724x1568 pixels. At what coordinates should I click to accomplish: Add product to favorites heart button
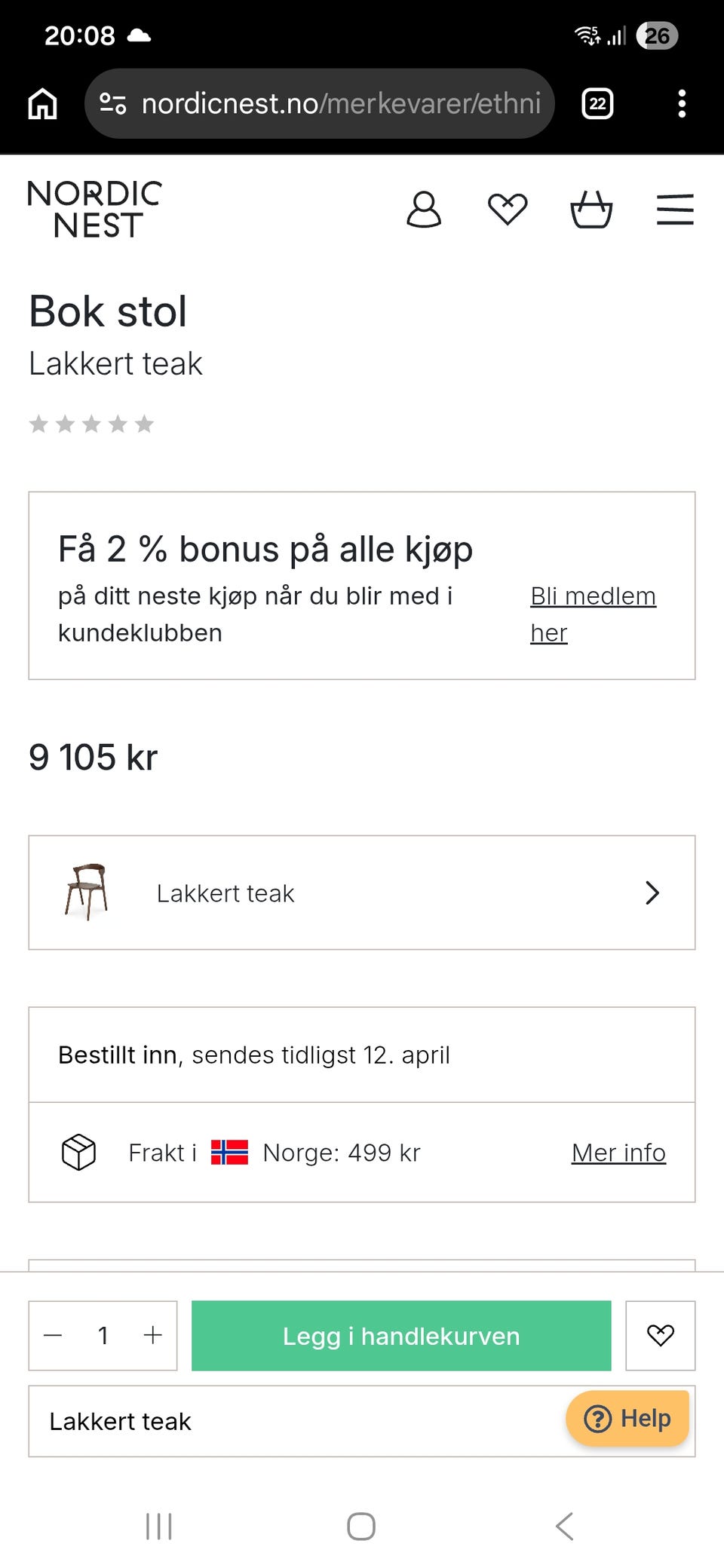coord(660,1335)
